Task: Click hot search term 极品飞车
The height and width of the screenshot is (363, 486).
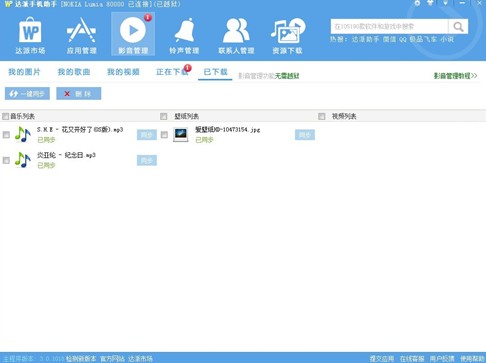Action: (423, 39)
